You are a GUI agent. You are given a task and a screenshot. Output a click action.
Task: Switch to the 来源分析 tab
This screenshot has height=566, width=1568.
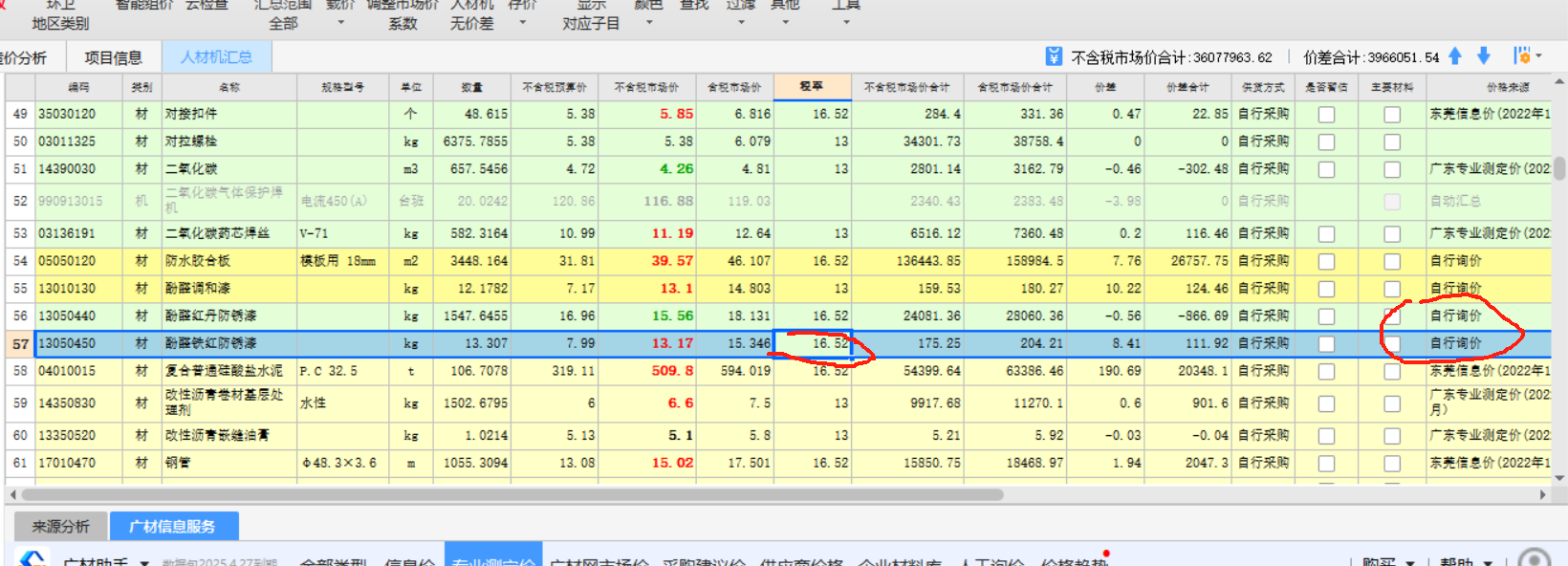coord(60,526)
